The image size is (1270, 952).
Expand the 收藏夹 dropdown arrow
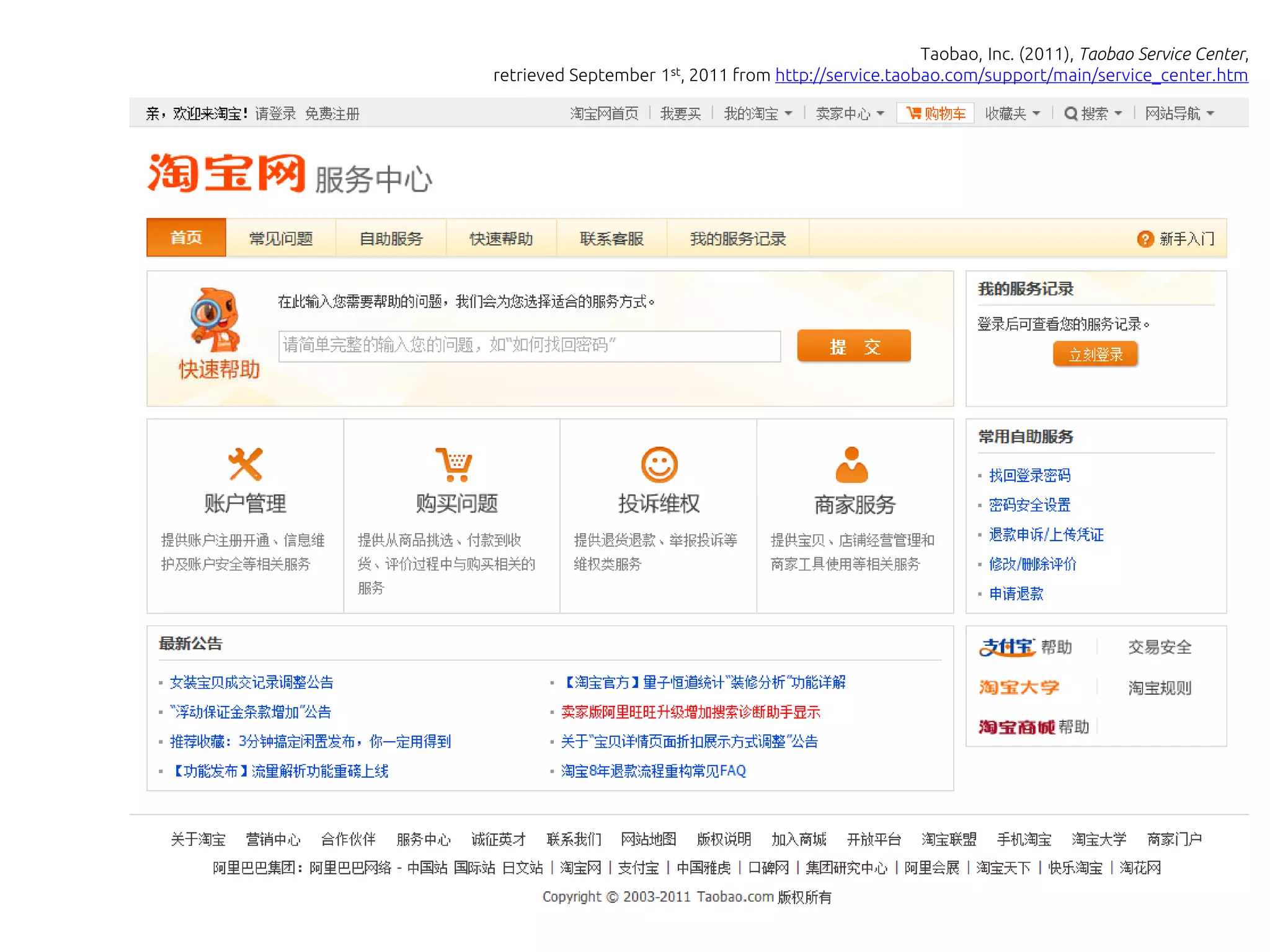(1036, 113)
